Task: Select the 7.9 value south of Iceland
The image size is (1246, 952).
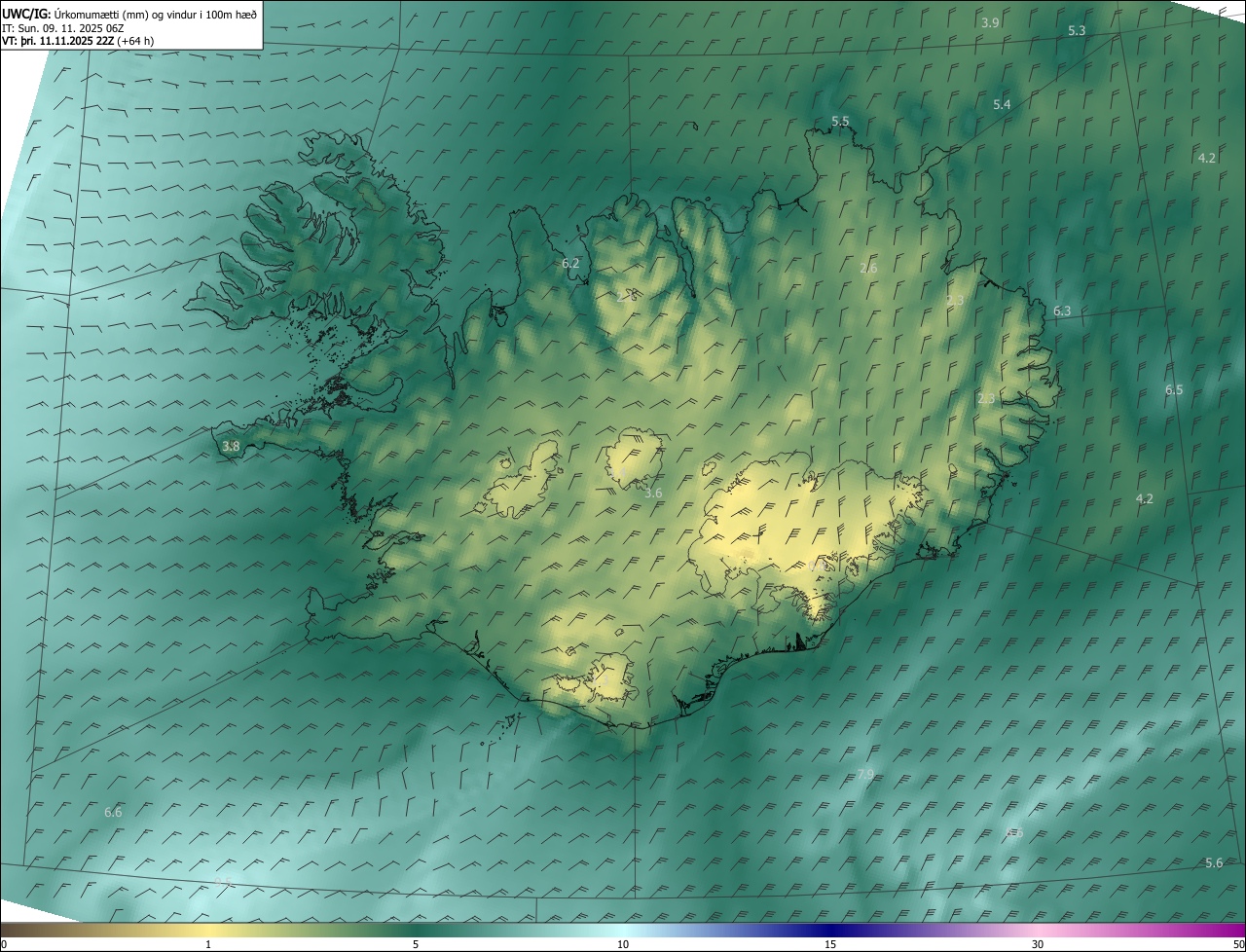Action: coord(865,775)
